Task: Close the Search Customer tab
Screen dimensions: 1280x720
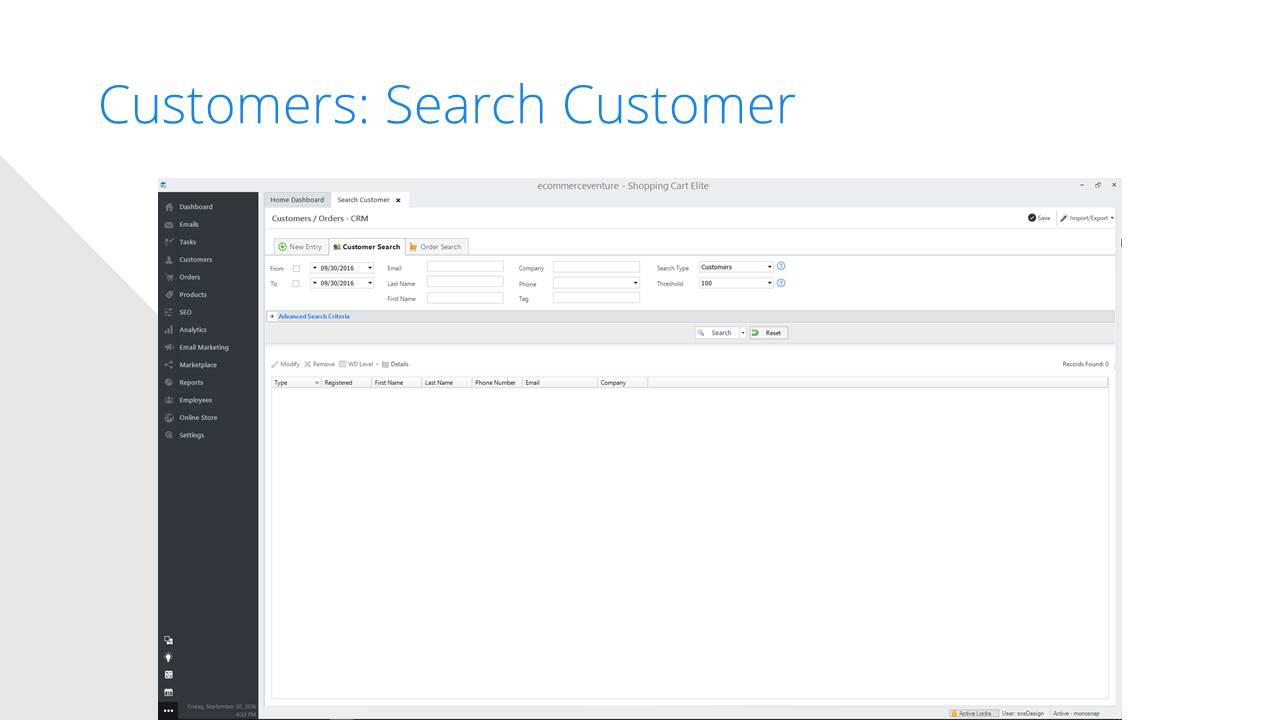Action: click(398, 200)
